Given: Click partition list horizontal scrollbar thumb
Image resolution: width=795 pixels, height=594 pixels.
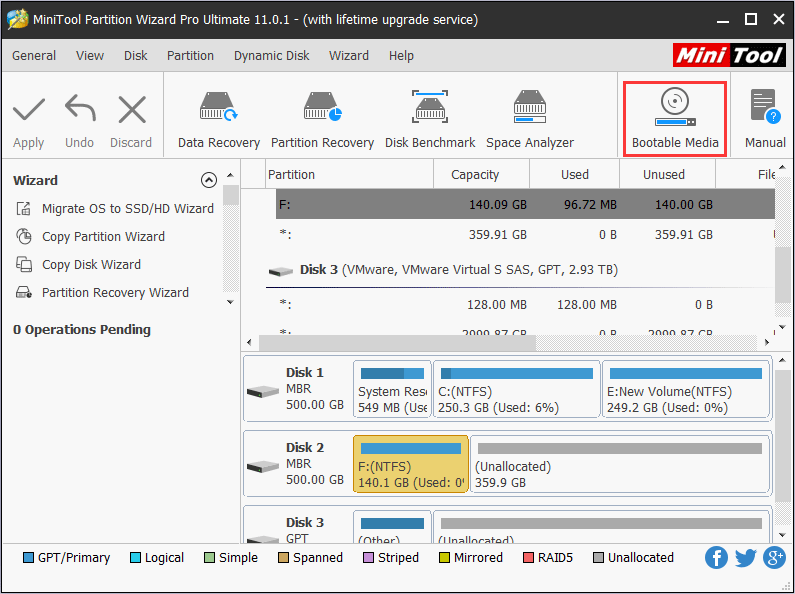Looking at the screenshot, I should 398,343.
